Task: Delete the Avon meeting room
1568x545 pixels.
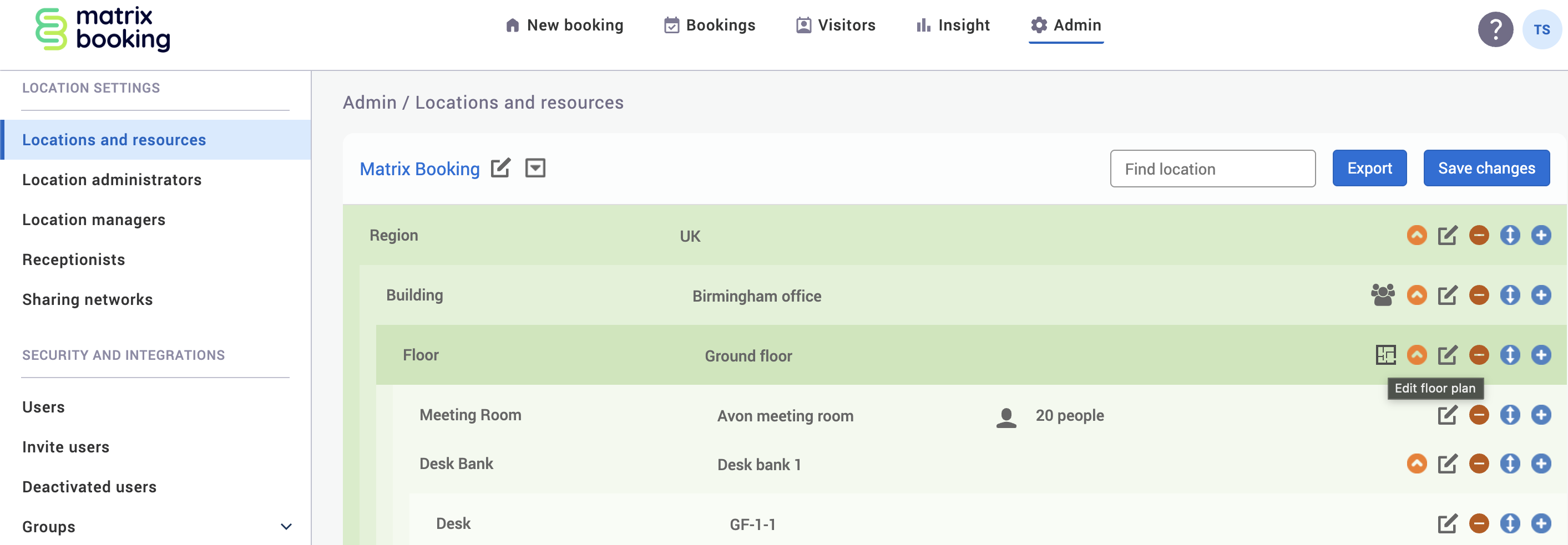Action: pos(1480,415)
